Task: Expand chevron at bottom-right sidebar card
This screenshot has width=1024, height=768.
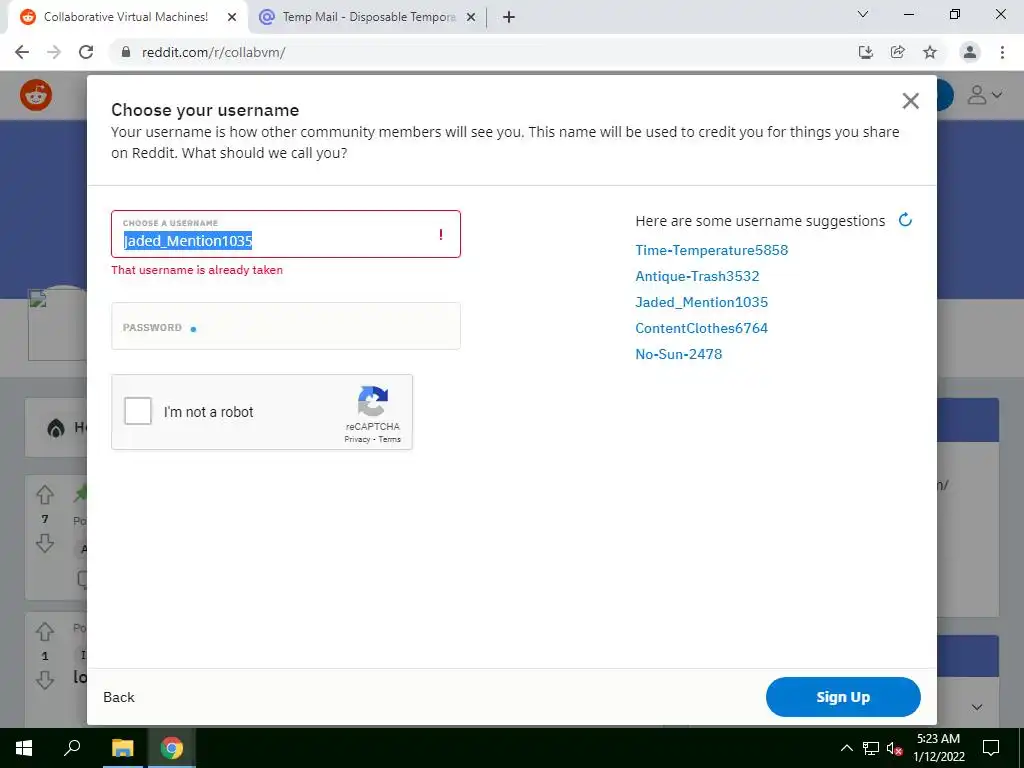Action: coord(977,707)
